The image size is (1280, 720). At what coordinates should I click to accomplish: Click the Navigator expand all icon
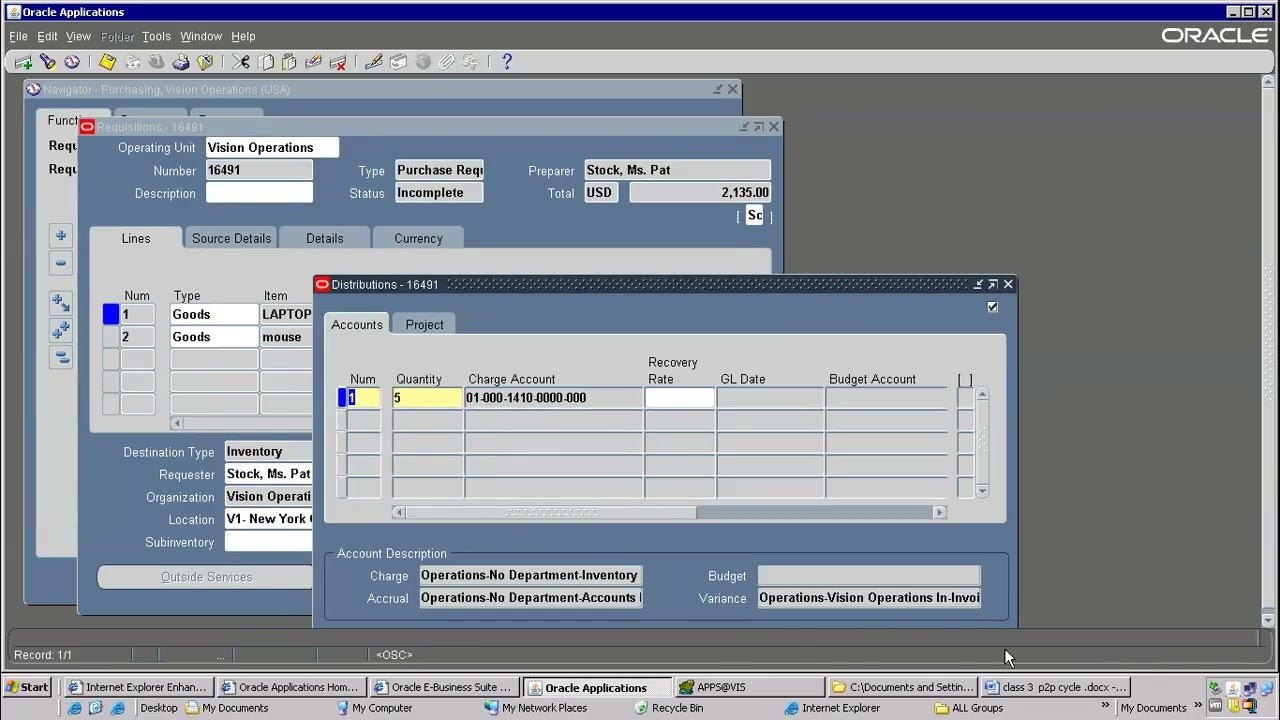pos(61,329)
